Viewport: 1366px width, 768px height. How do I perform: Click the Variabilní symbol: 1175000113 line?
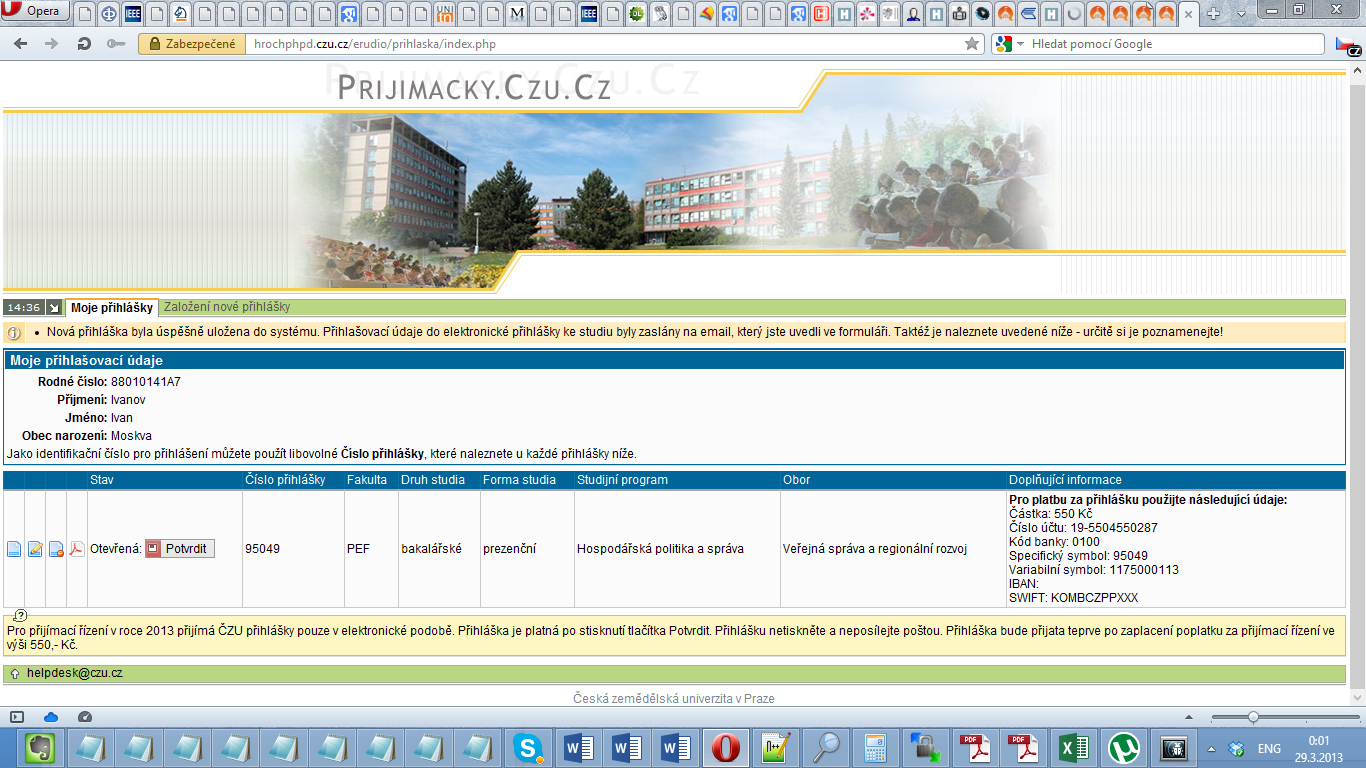pos(1094,570)
